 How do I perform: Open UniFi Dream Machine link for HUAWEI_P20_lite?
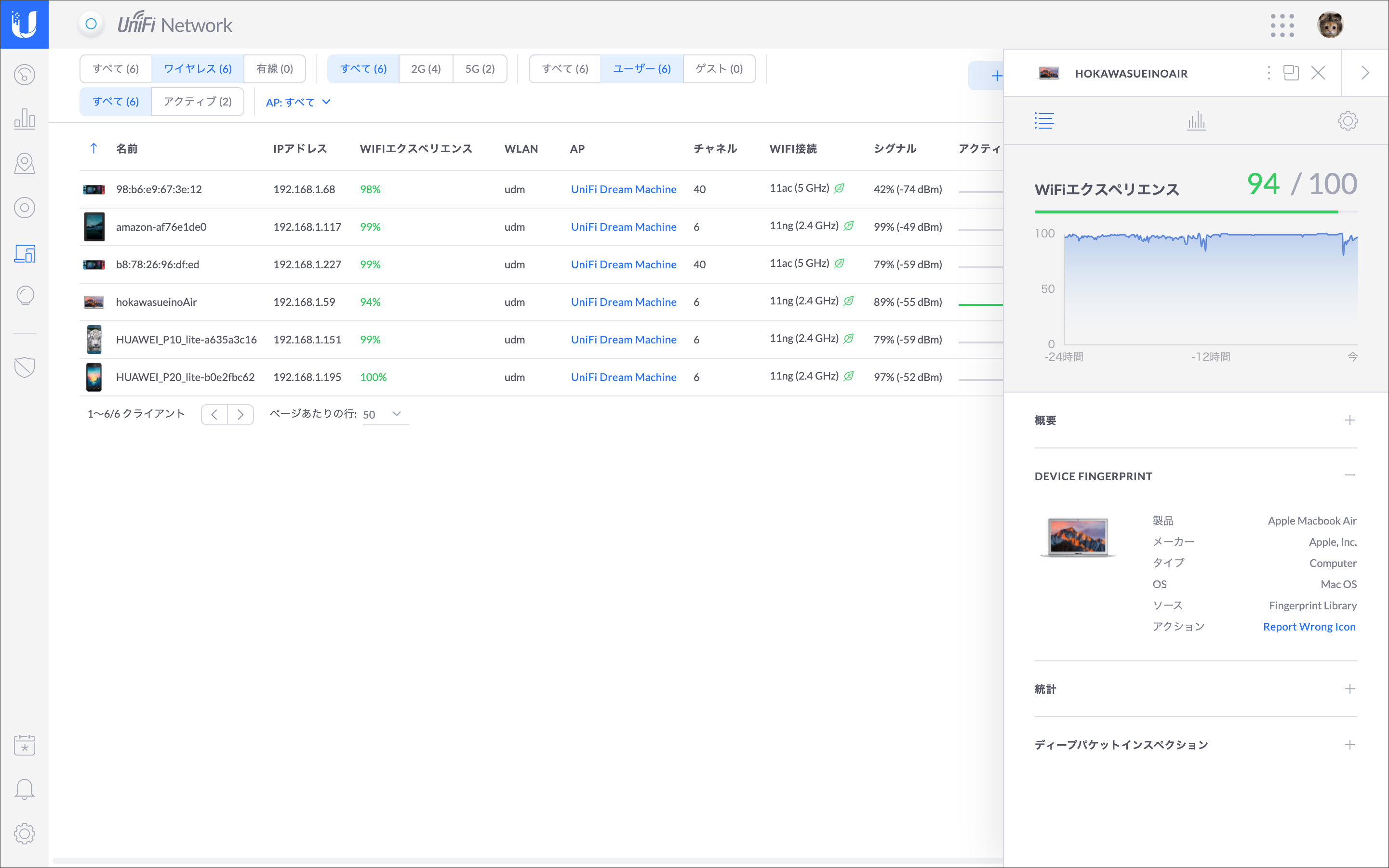pos(623,377)
